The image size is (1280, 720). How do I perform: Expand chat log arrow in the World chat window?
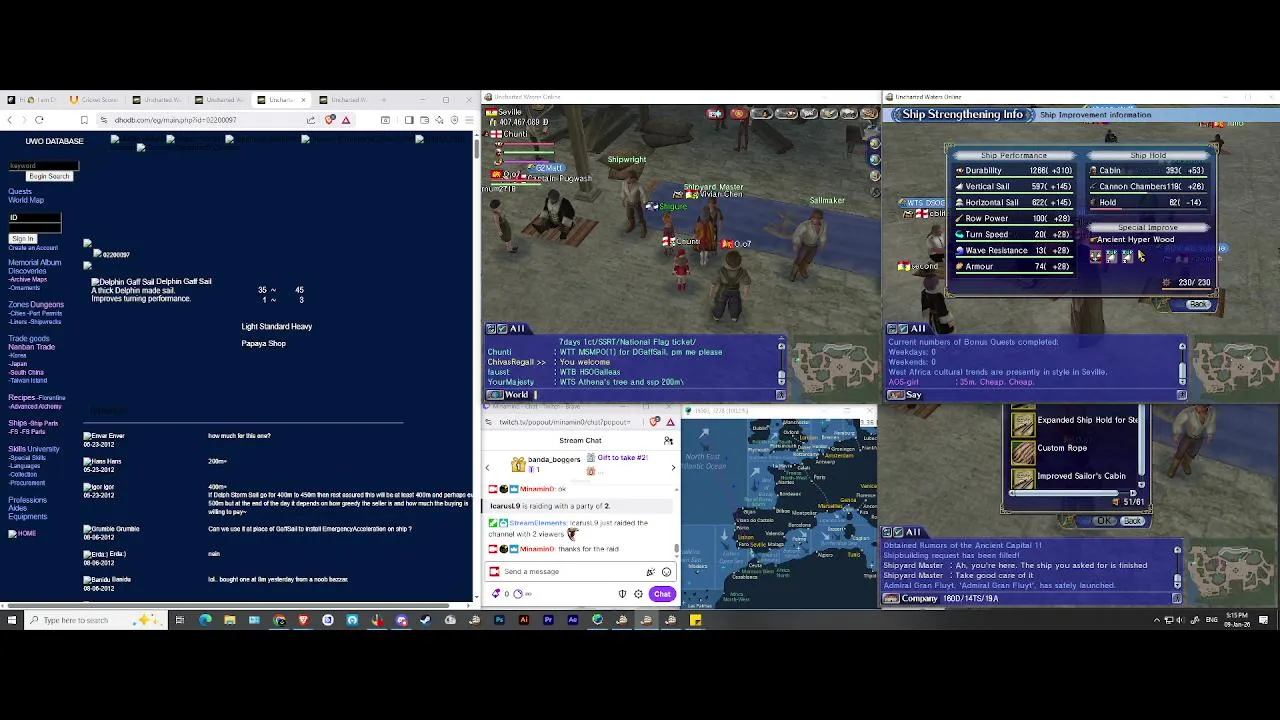tap(780, 394)
